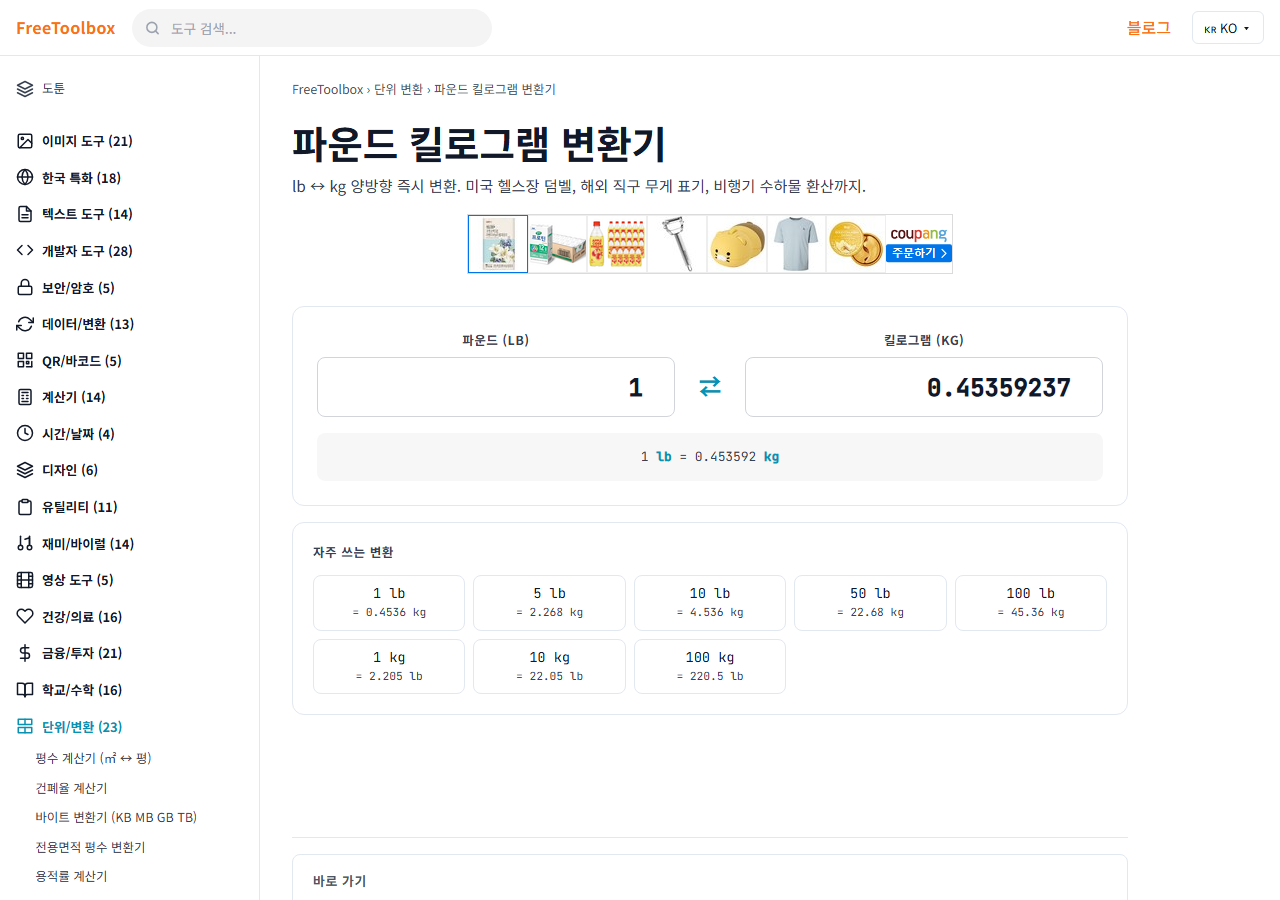Open the 블로그 link
This screenshot has width=1280, height=900.
tap(1148, 28)
